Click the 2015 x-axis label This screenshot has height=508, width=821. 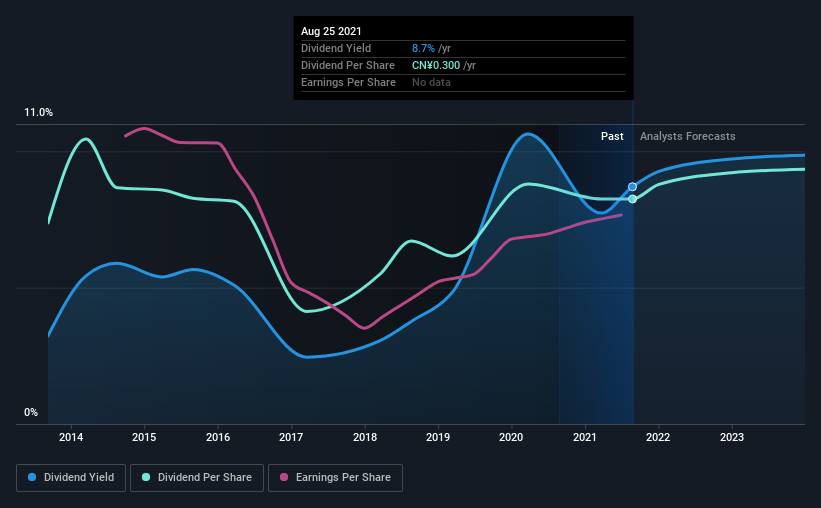(x=144, y=437)
